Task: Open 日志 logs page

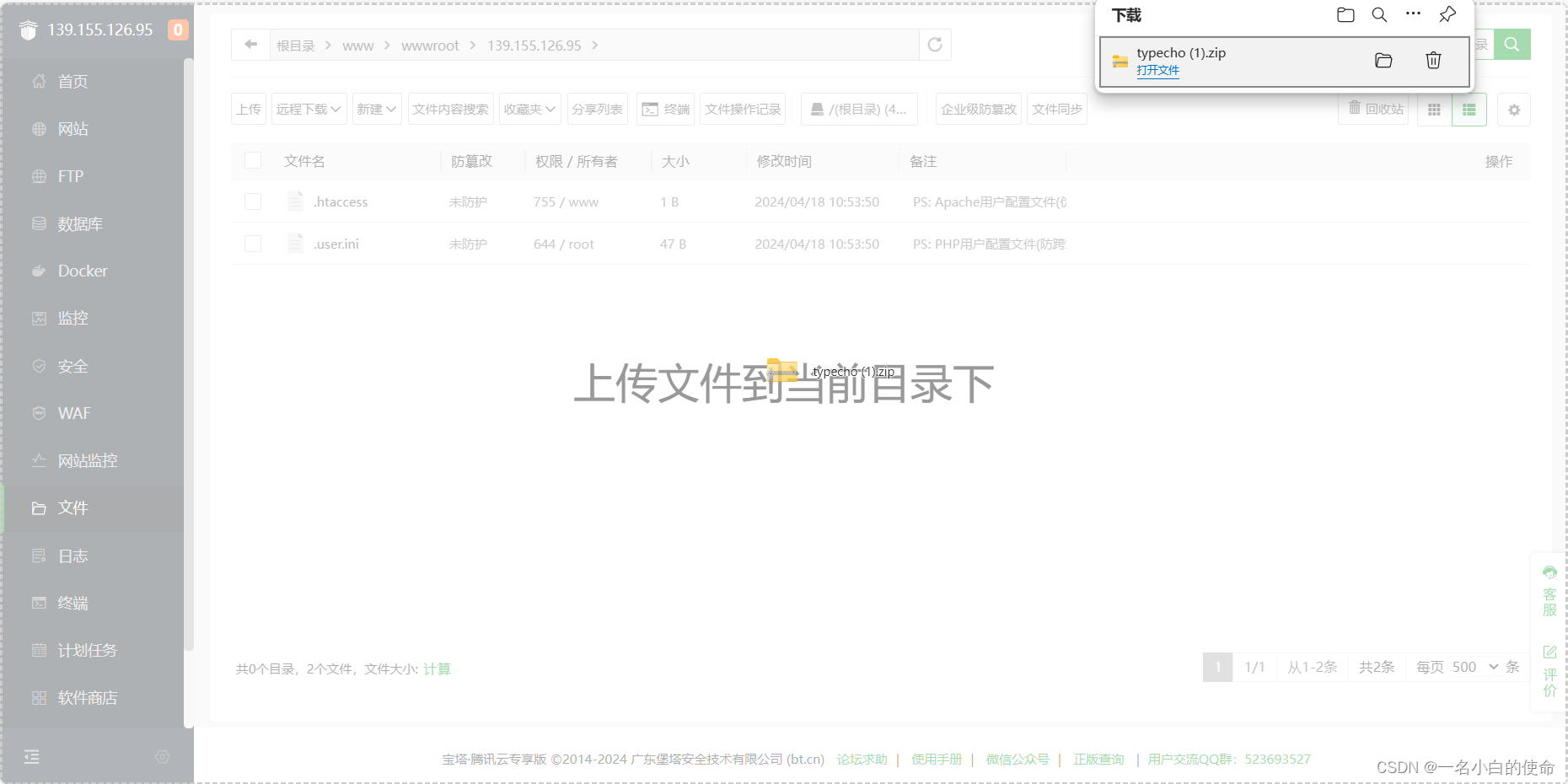Action: click(72, 556)
